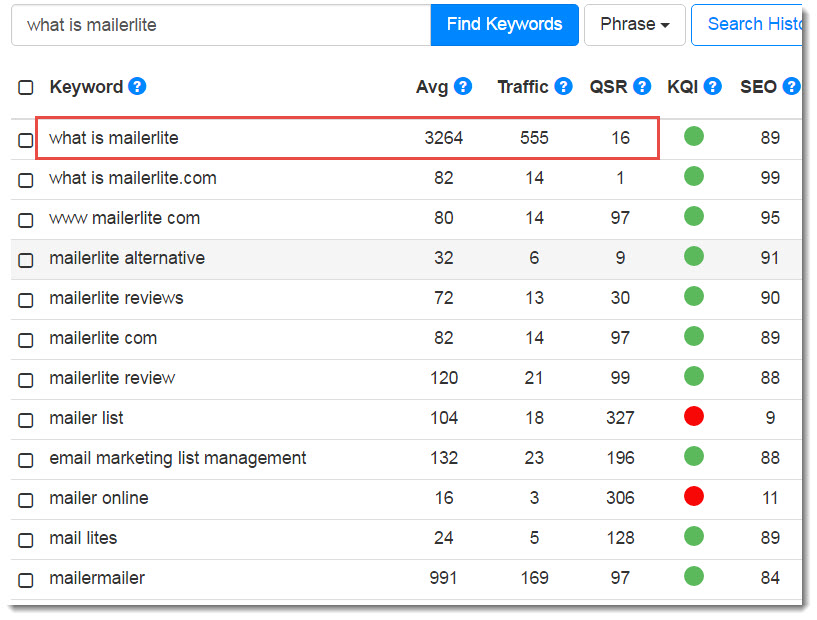
Task: Check the box for mailermailer
Action: [26, 580]
